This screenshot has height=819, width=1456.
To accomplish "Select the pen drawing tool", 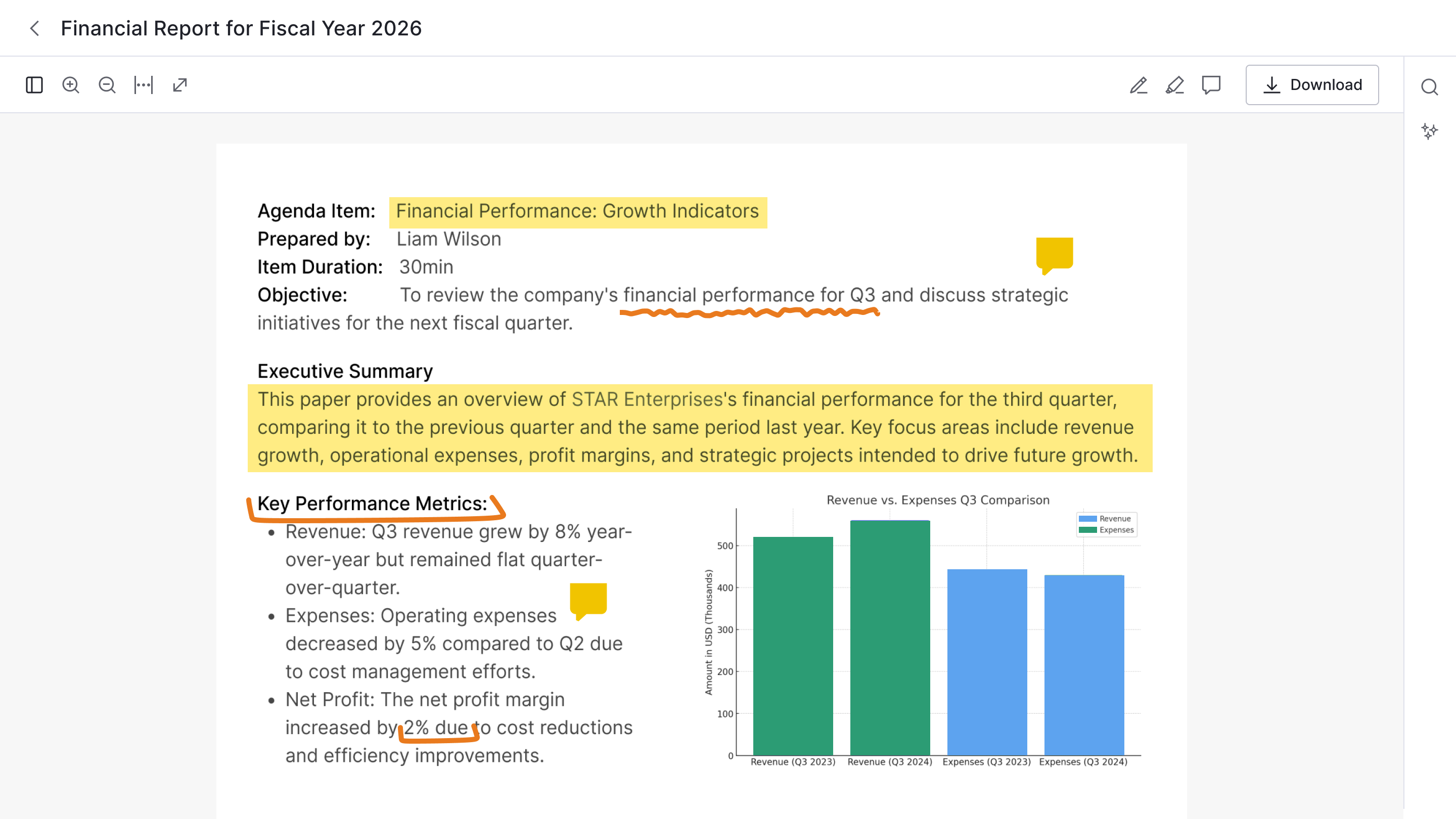I will pos(1139,85).
